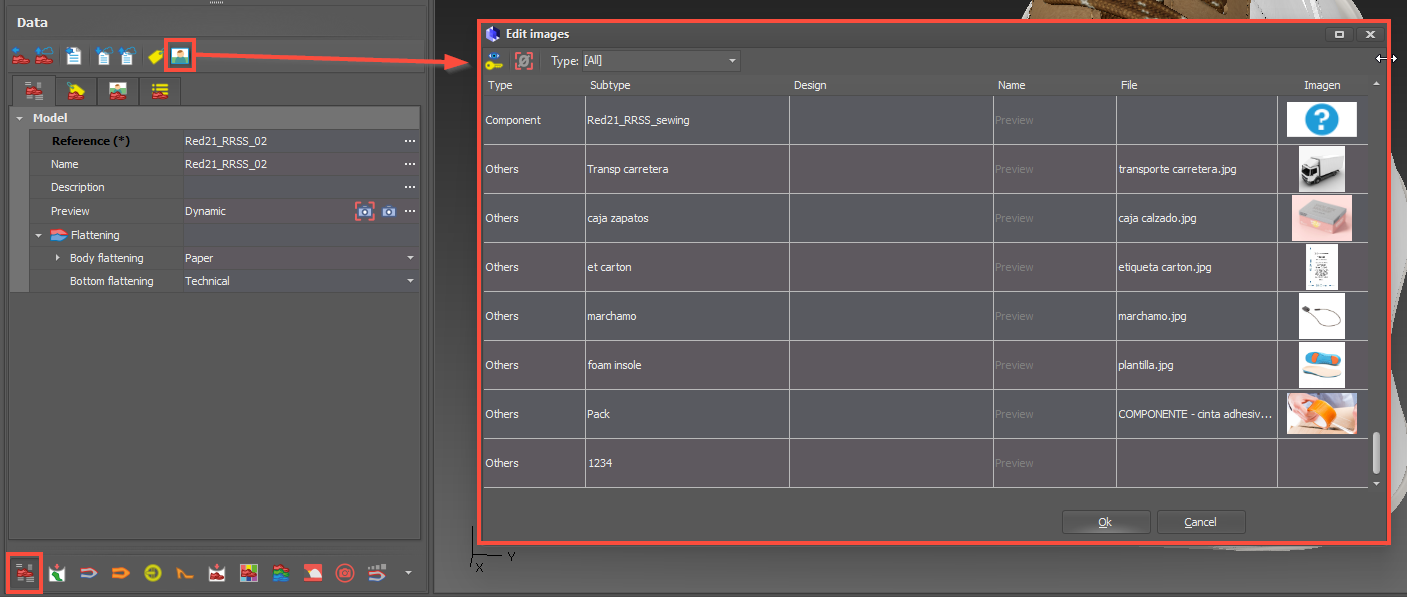1407x597 pixels.
Task: Click the Edit images icon in Data toolbar
Action: coord(180,57)
